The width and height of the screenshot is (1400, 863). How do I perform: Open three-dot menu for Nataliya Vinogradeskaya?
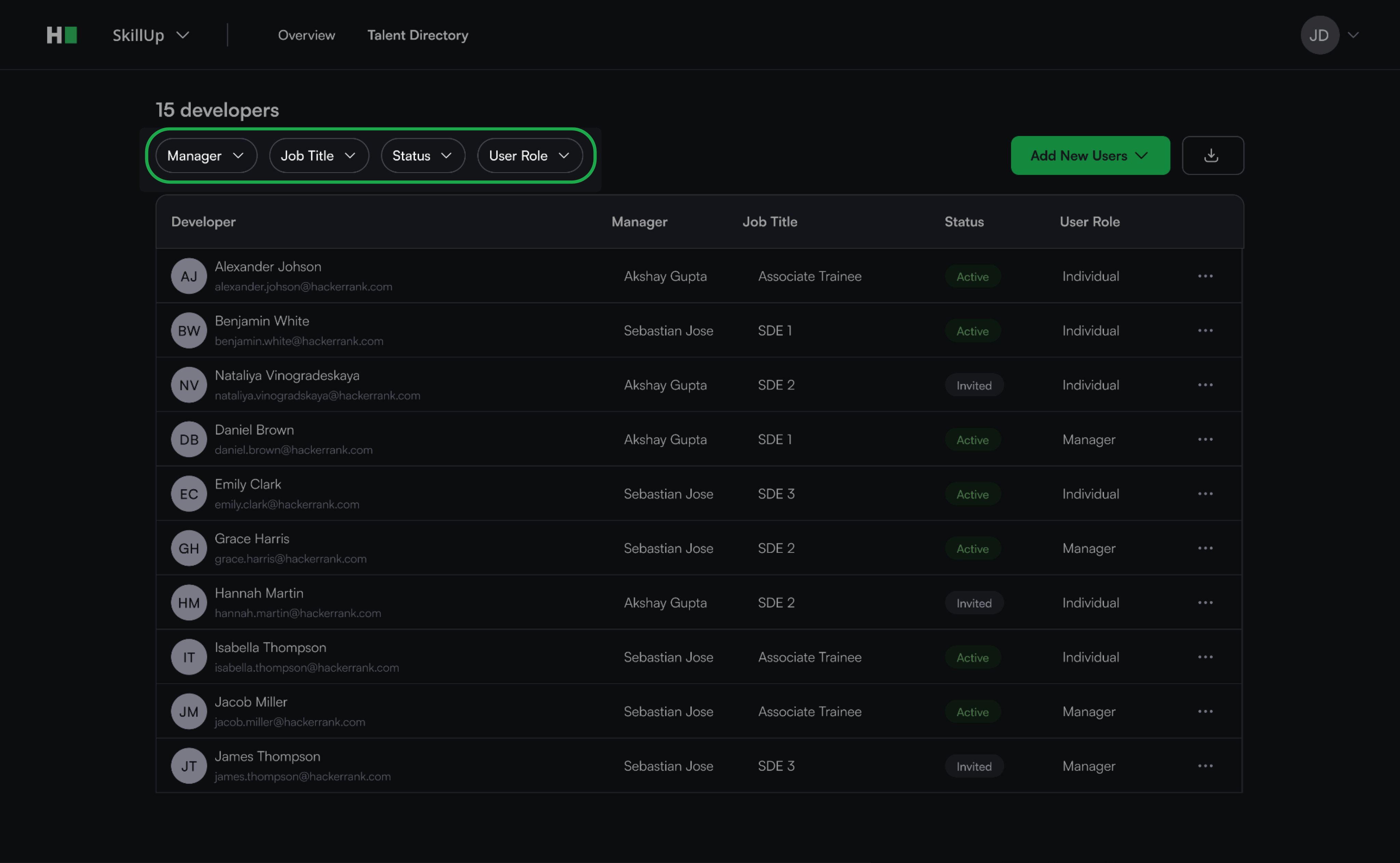coord(1205,385)
